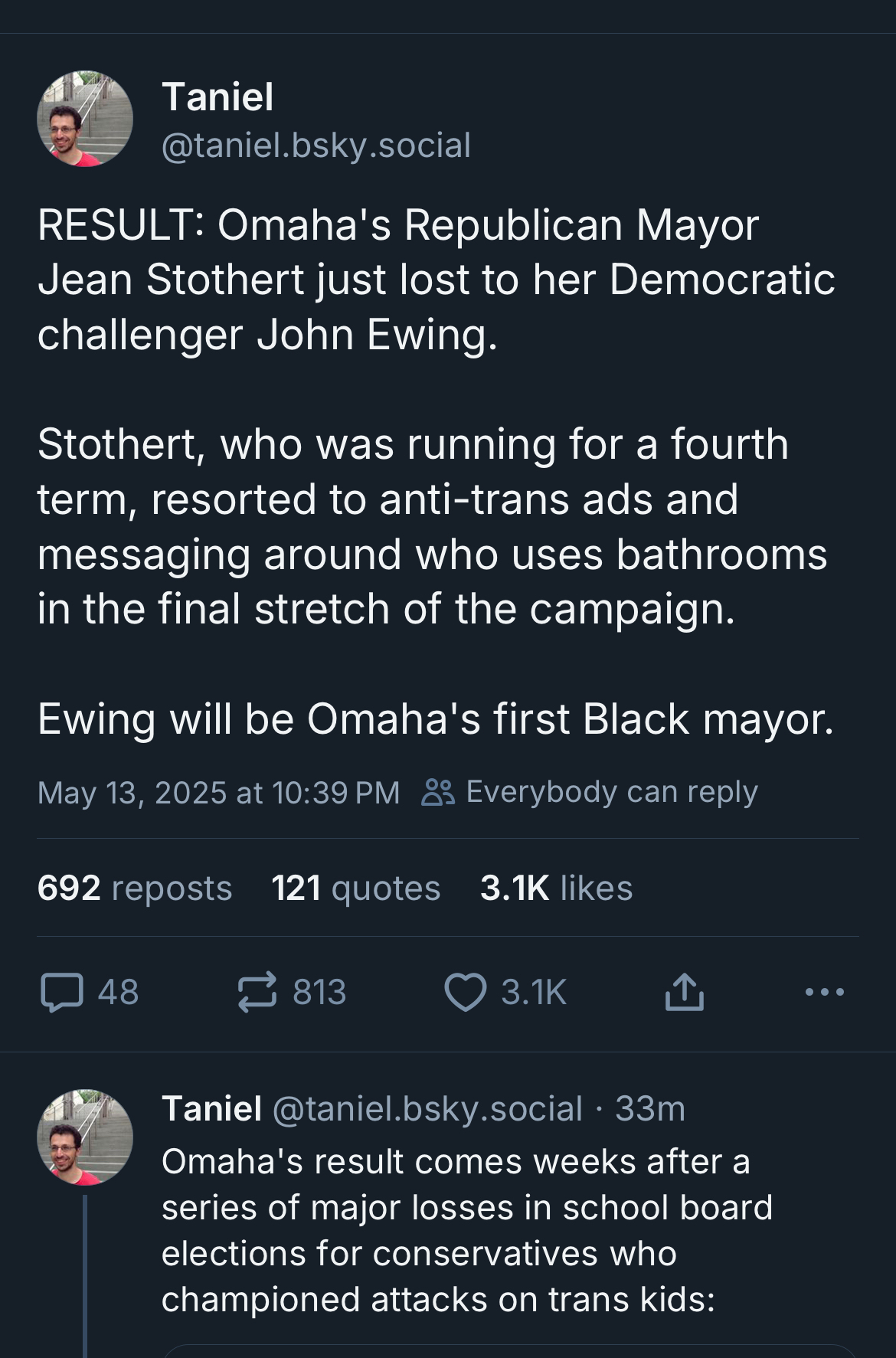Image resolution: width=896 pixels, height=1358 pixels.
Task: Like the post with the heart icon
Action: pyautogui.click(x=466, y=992)
